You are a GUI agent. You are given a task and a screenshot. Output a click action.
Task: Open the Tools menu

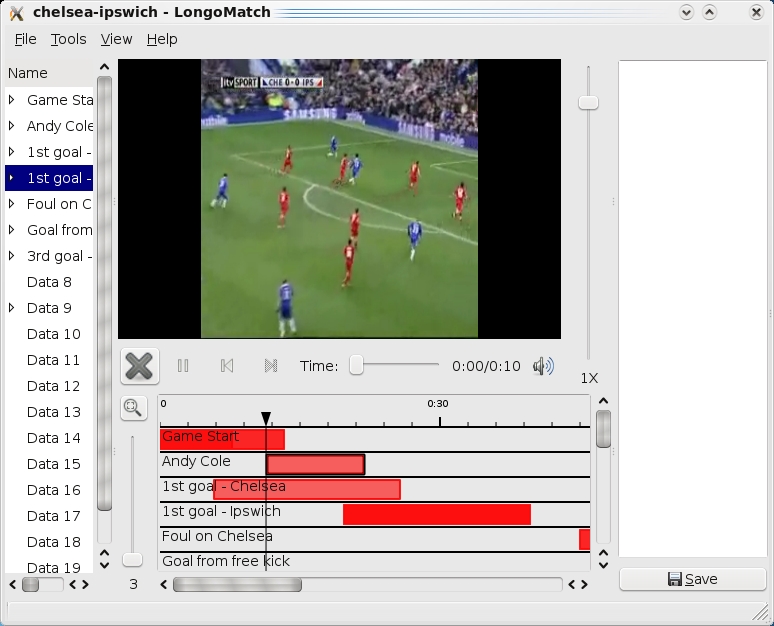69,39
